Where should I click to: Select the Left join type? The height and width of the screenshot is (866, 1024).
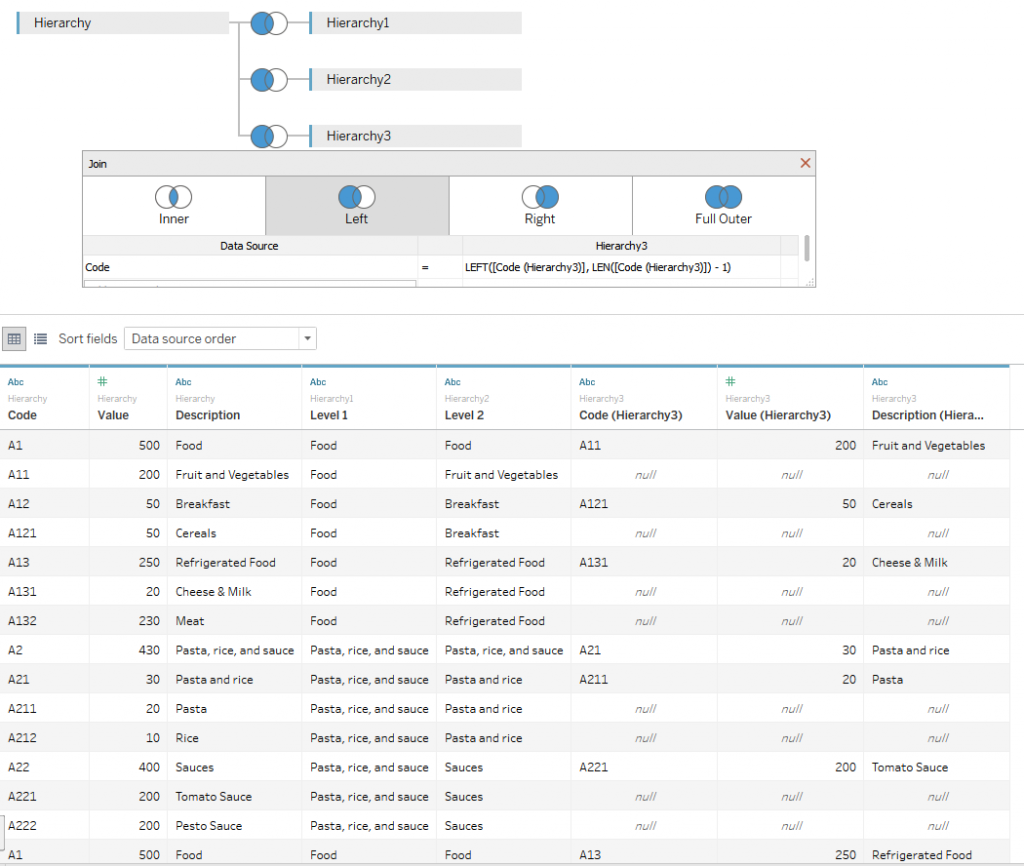(x=357, y=205)
